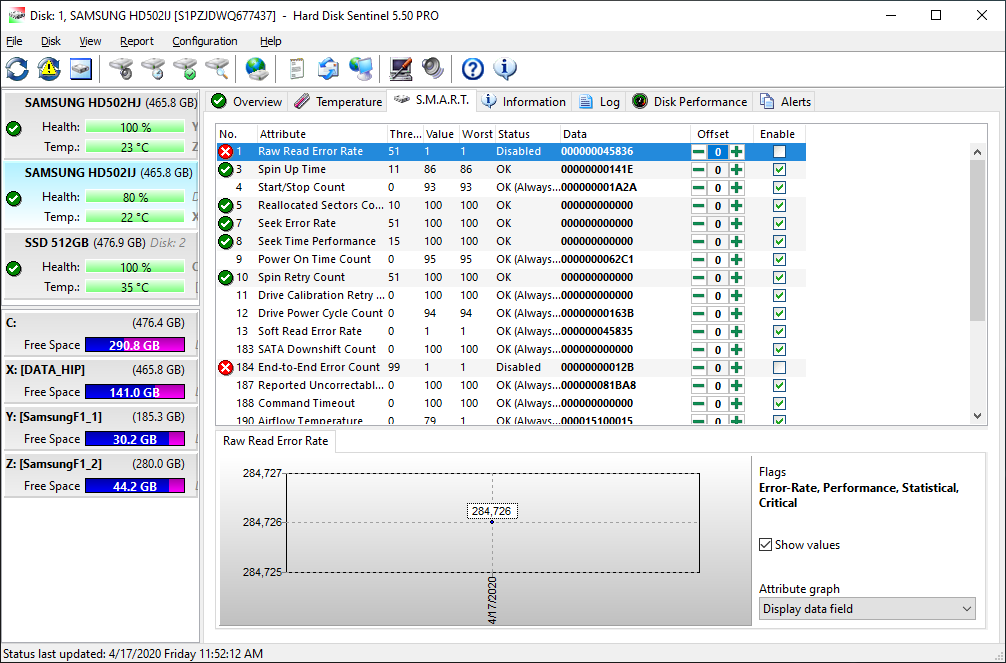Uncheck Enable box for Start/Stop Count
The image size is (1006, 663).
tap(779, 187)
